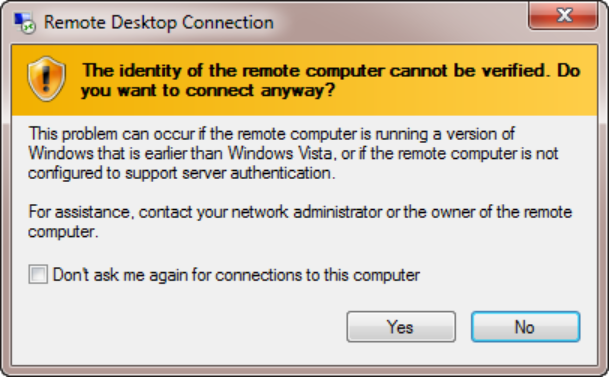
Task: Click the words 'Windows Vista' in the explanation
Action: (x=280, y=153)
